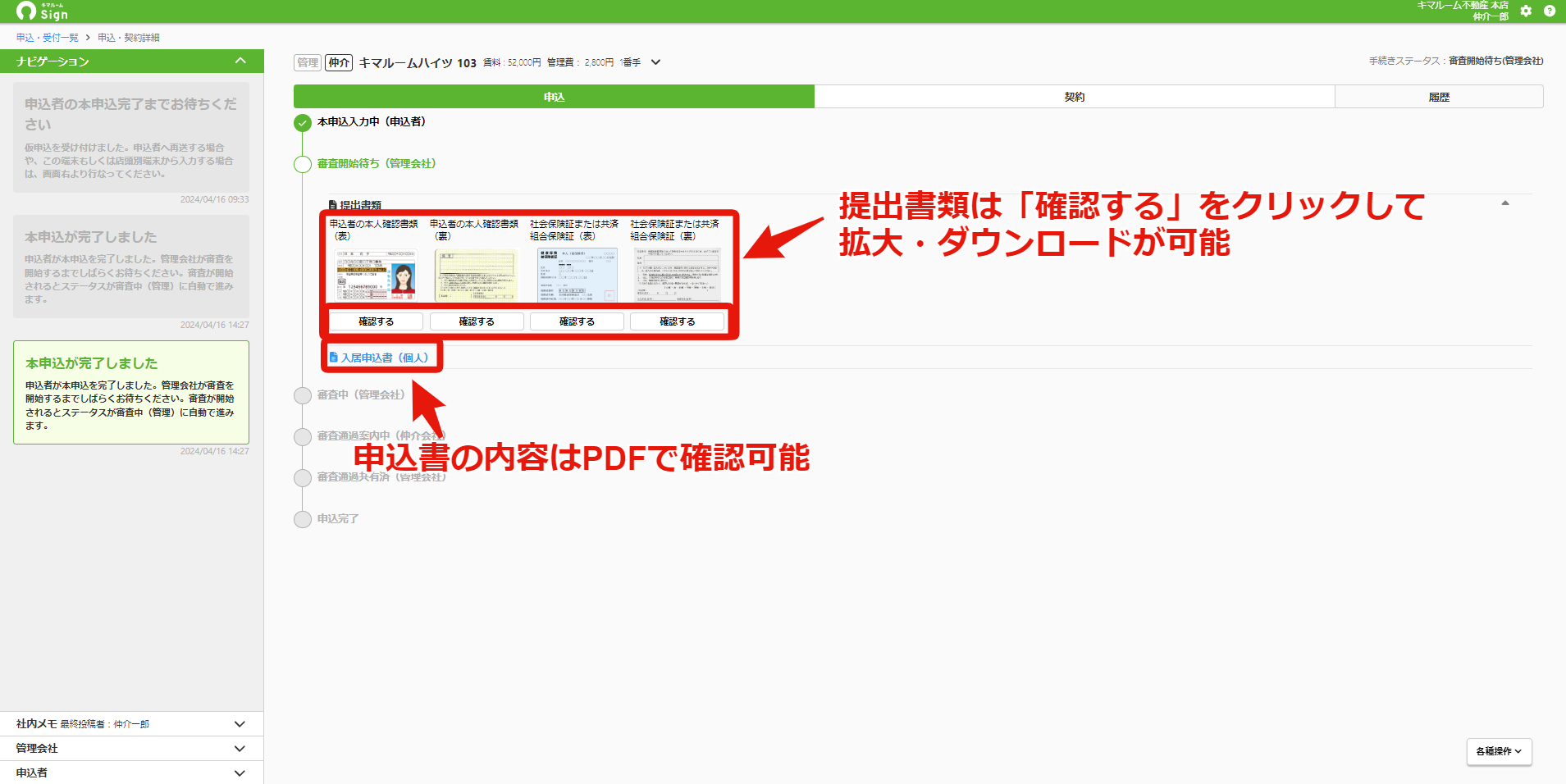Viewport: 1566px width, 784px height.
Task: Click 確認する under 本人確認書類(裏)
Action: 477,321
